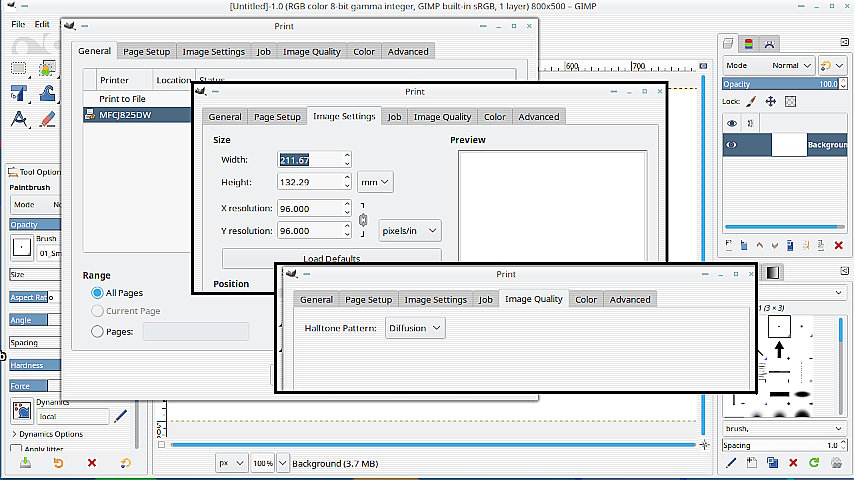Click the Load Defaults button
The image size is (854, 480).
click(x=331, y=258)
